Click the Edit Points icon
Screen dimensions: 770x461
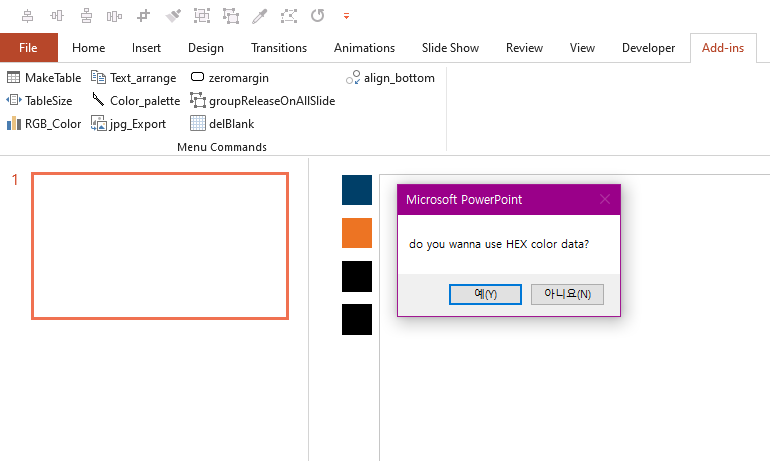pos(289,16)
